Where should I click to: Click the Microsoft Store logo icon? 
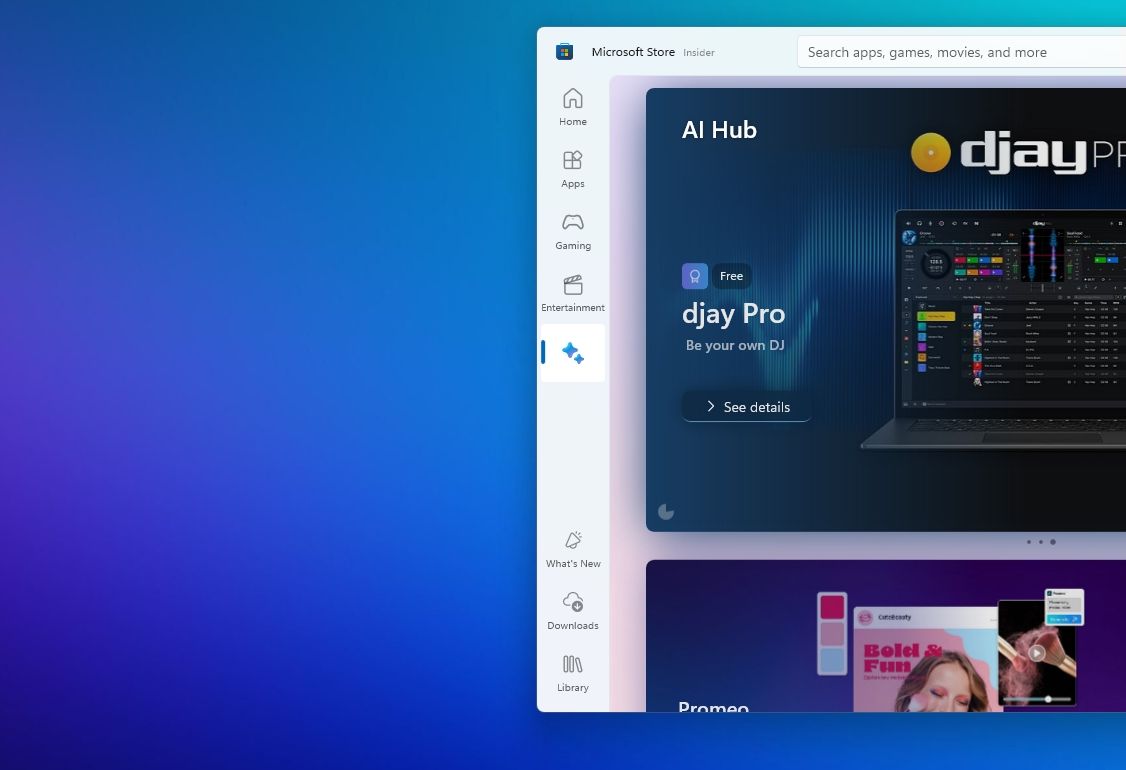(564, 52)
